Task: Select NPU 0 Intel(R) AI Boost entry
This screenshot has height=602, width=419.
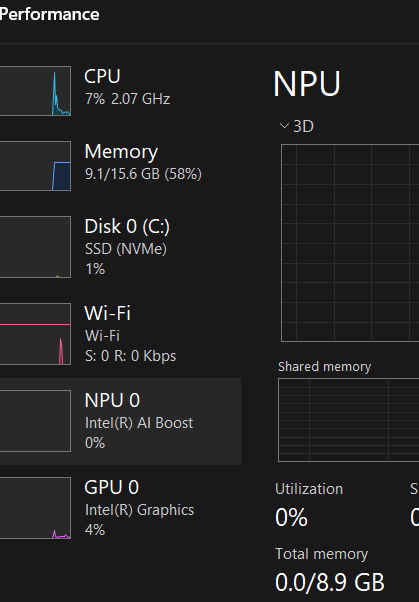Action: [120, 421]
